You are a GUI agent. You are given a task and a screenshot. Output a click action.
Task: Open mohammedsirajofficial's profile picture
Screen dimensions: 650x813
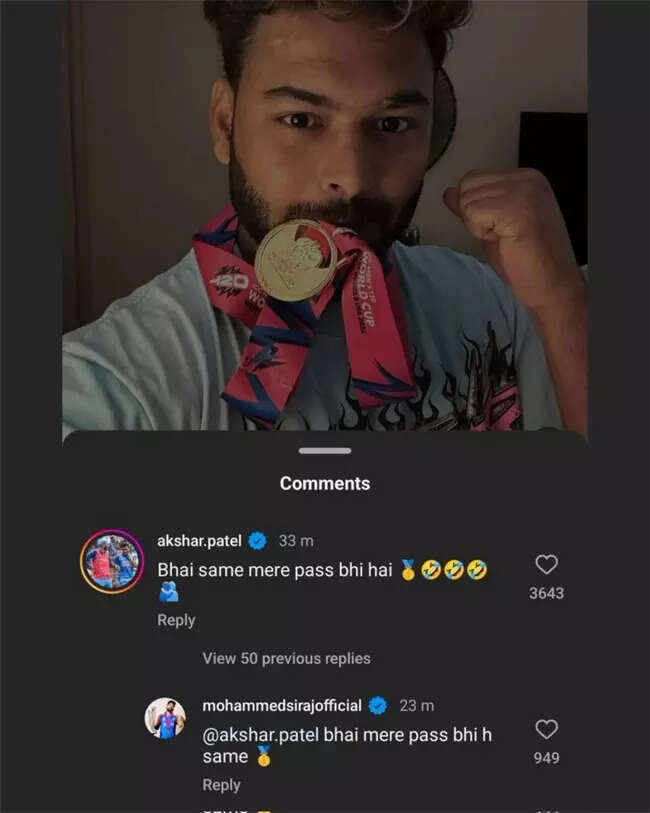click(x=165, y=718)
